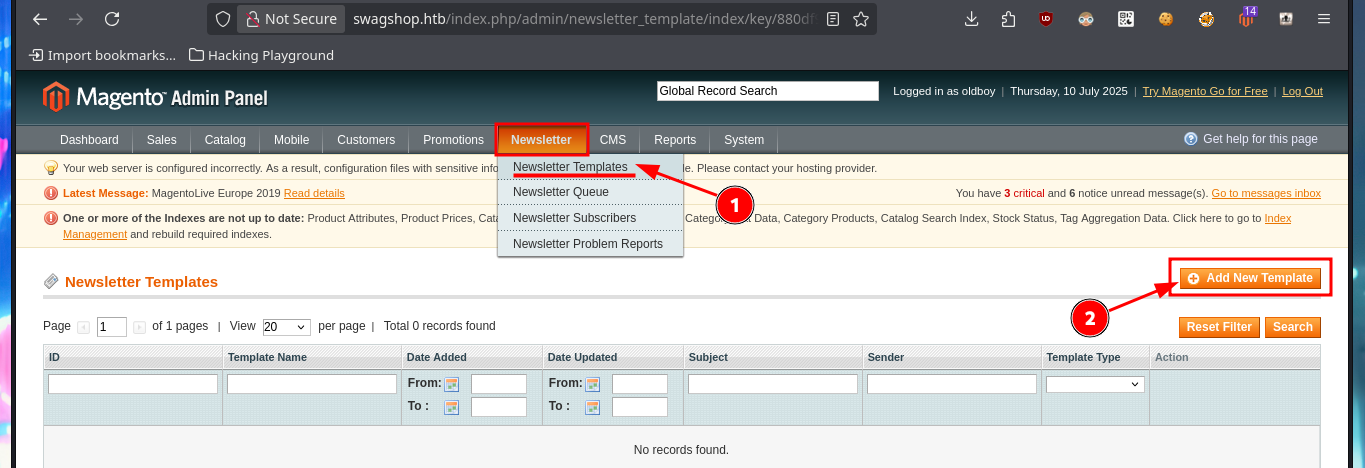This screenshot has height=468, width=1365.
Task: Open the Hacking Playground bookmarks folder
Action: pyautogui.click(x=261, y=55)
